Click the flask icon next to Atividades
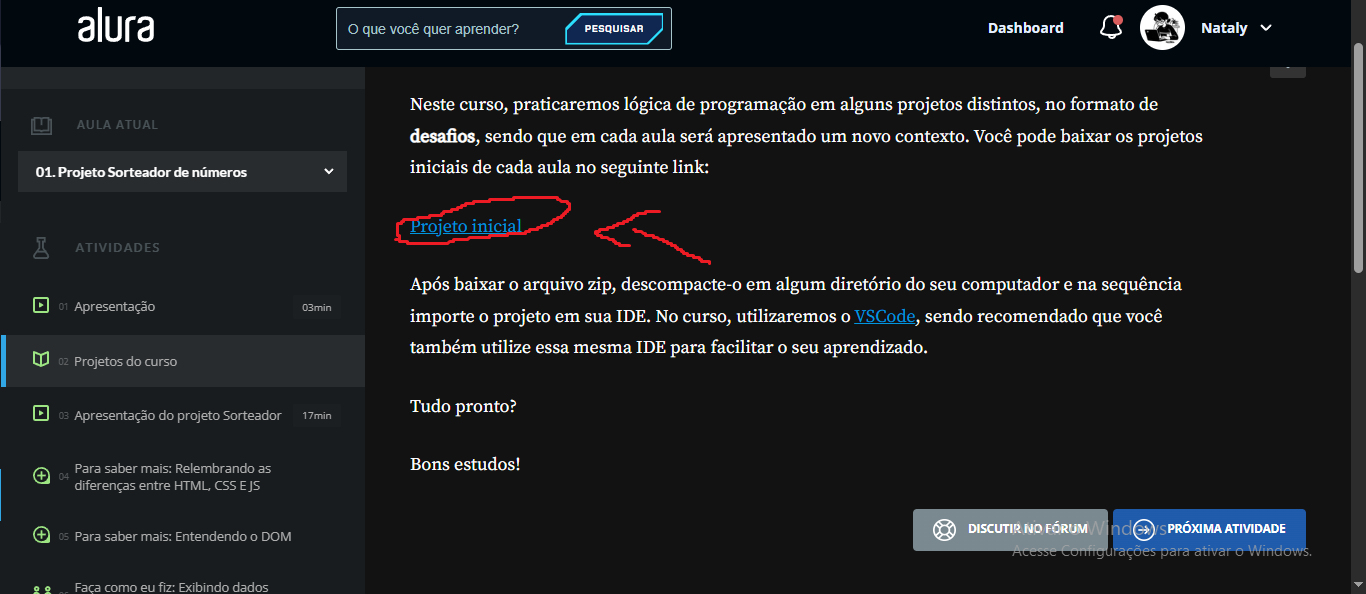Viewport: 1366px width, 594px height. click(x=41, y=247)
